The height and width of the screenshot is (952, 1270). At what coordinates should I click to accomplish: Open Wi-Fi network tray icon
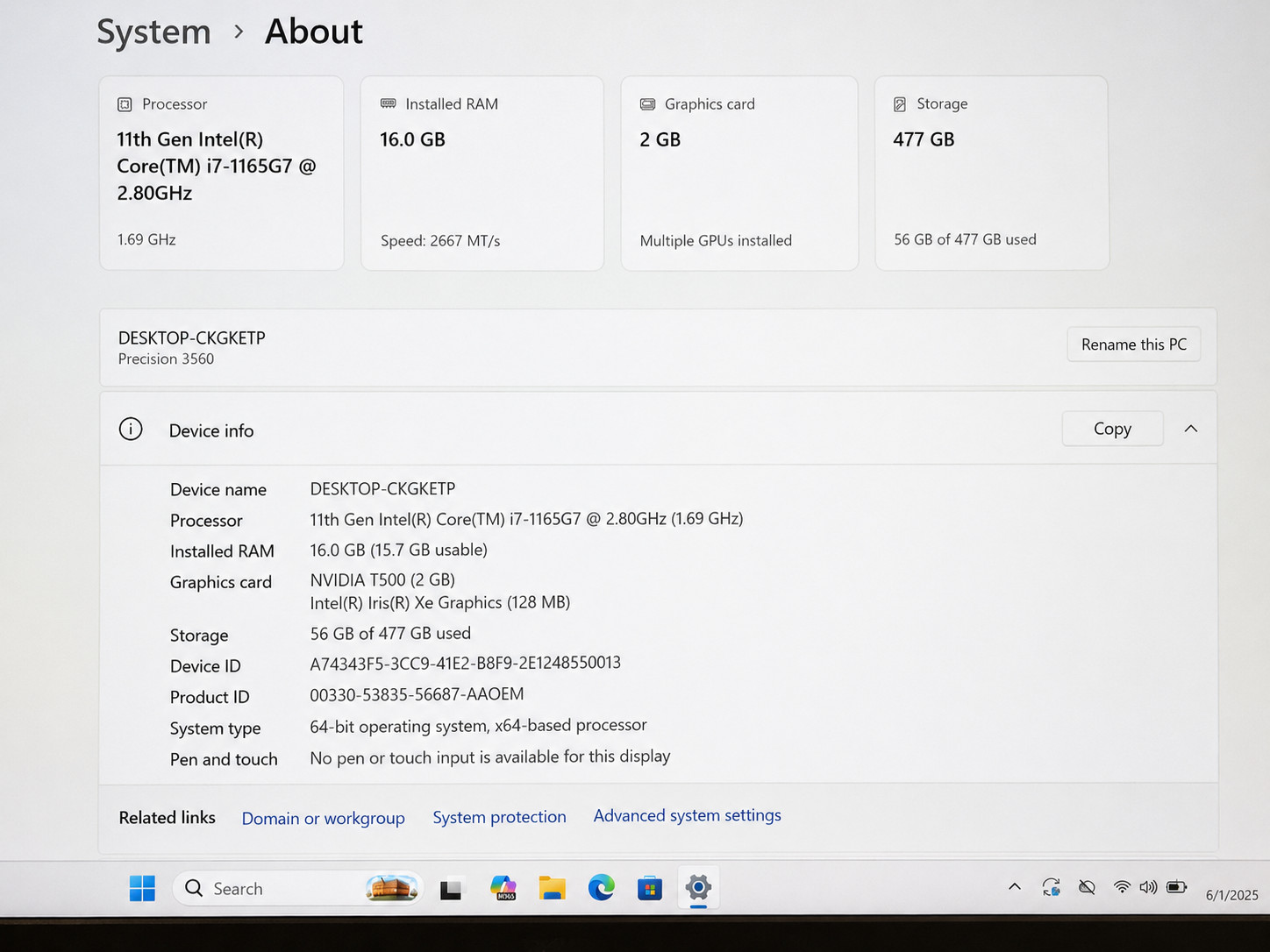1122,887
